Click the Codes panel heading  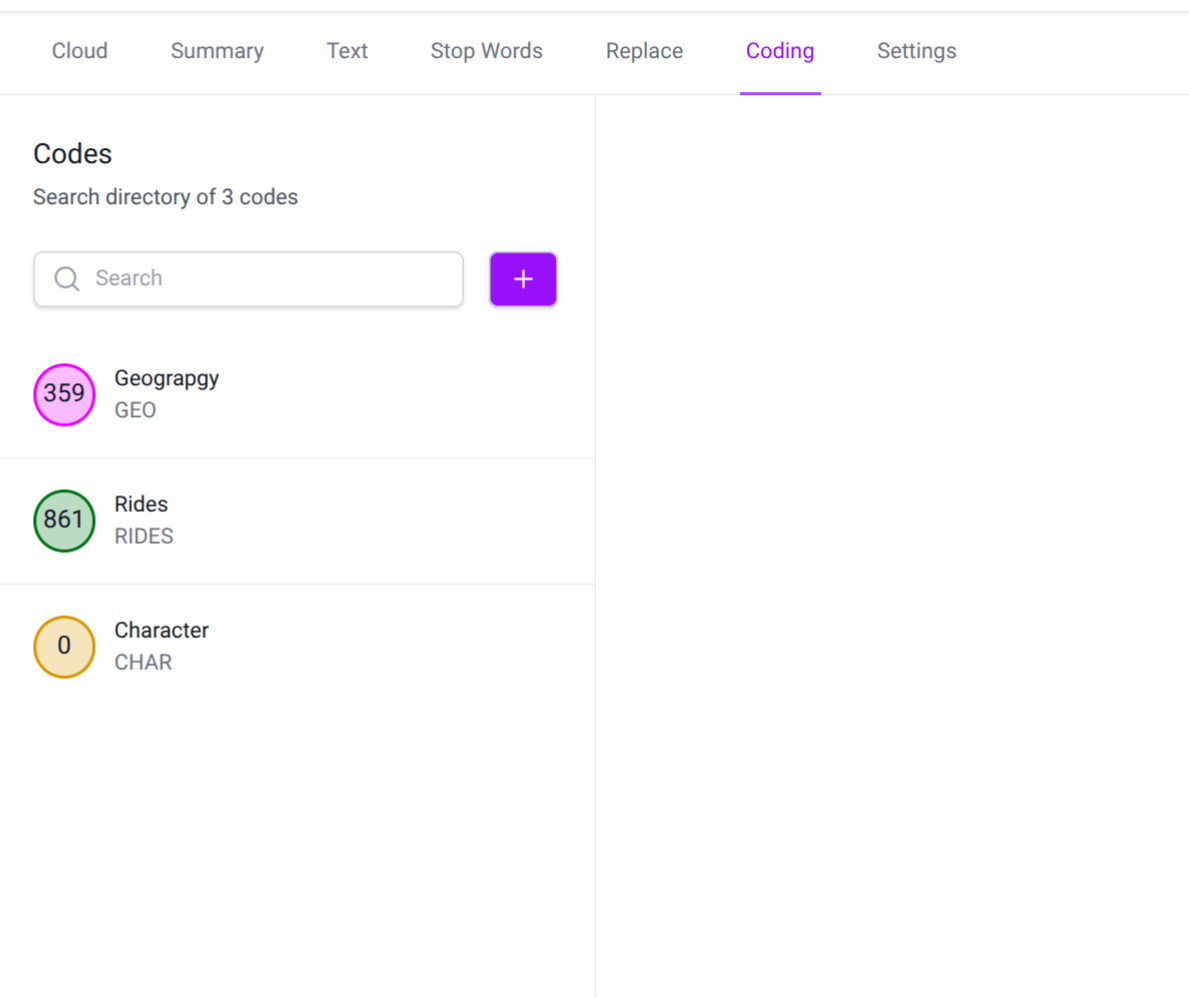(x=73, y=154)
